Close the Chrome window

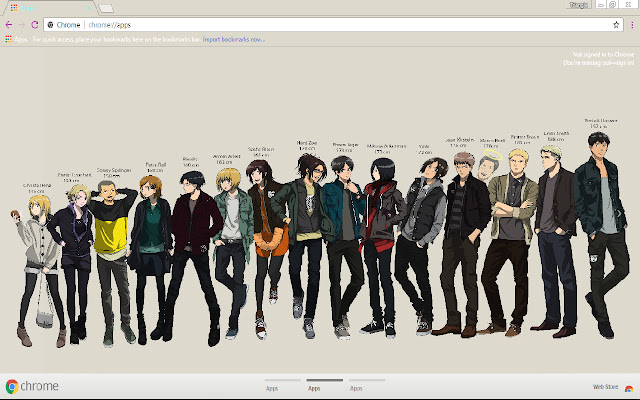click(x=628, y=5)
